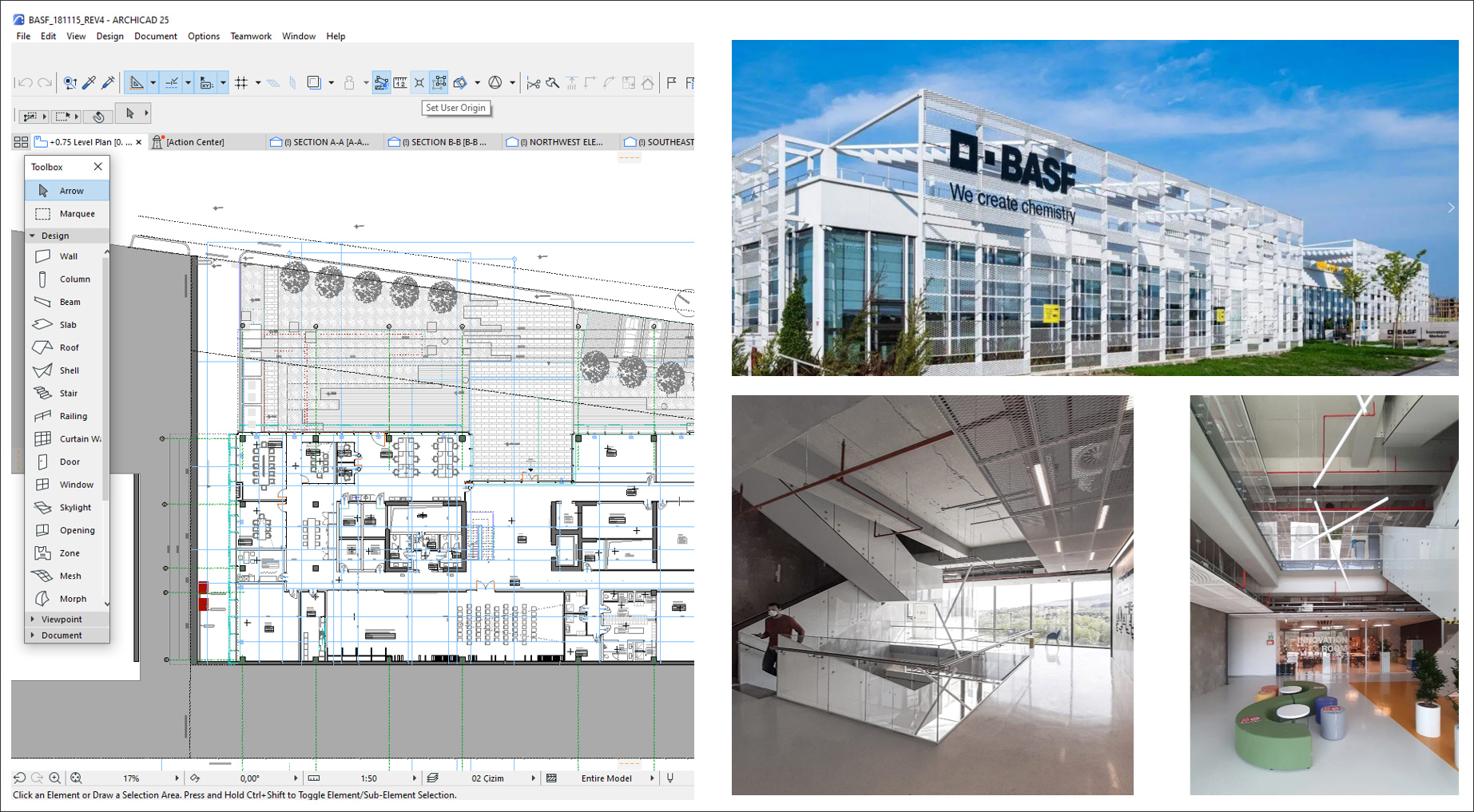This screenshot has height=812, width=1474.
Task: Expand the Viewpoint section in Toolbox
Action: pyautogui.click(x=33, y=620)
